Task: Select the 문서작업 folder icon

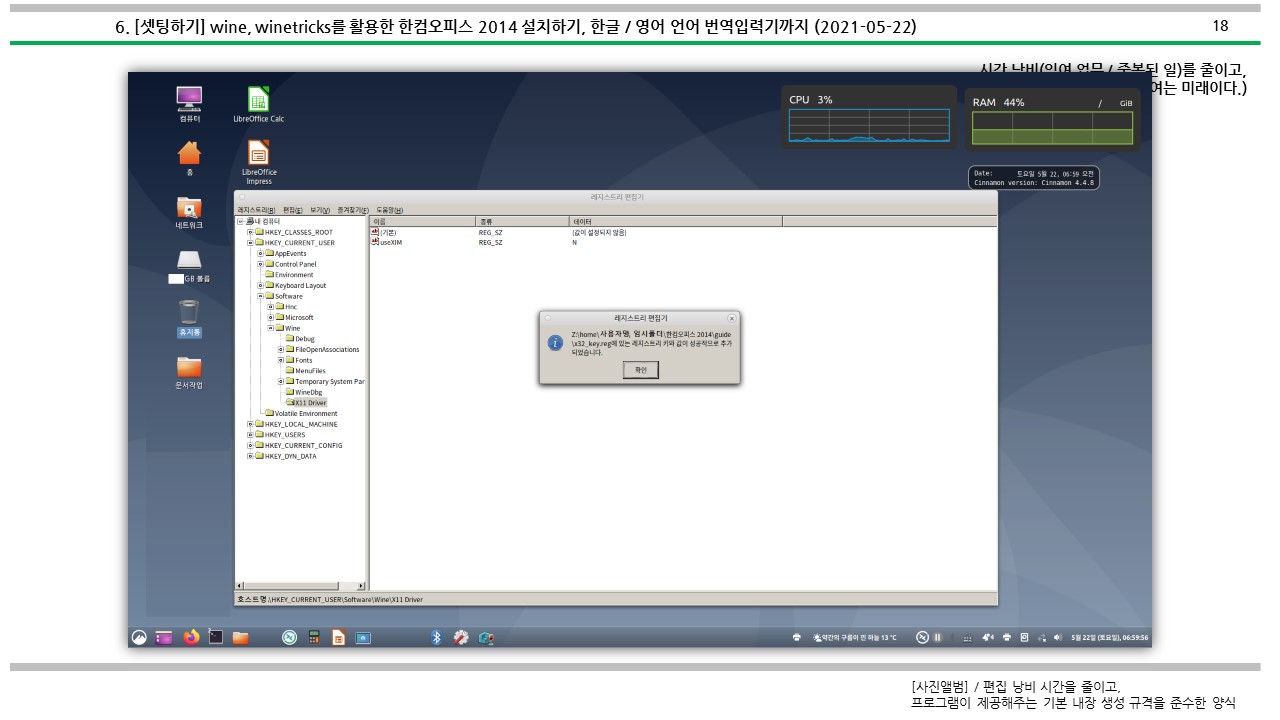Action: pos(189,371)
